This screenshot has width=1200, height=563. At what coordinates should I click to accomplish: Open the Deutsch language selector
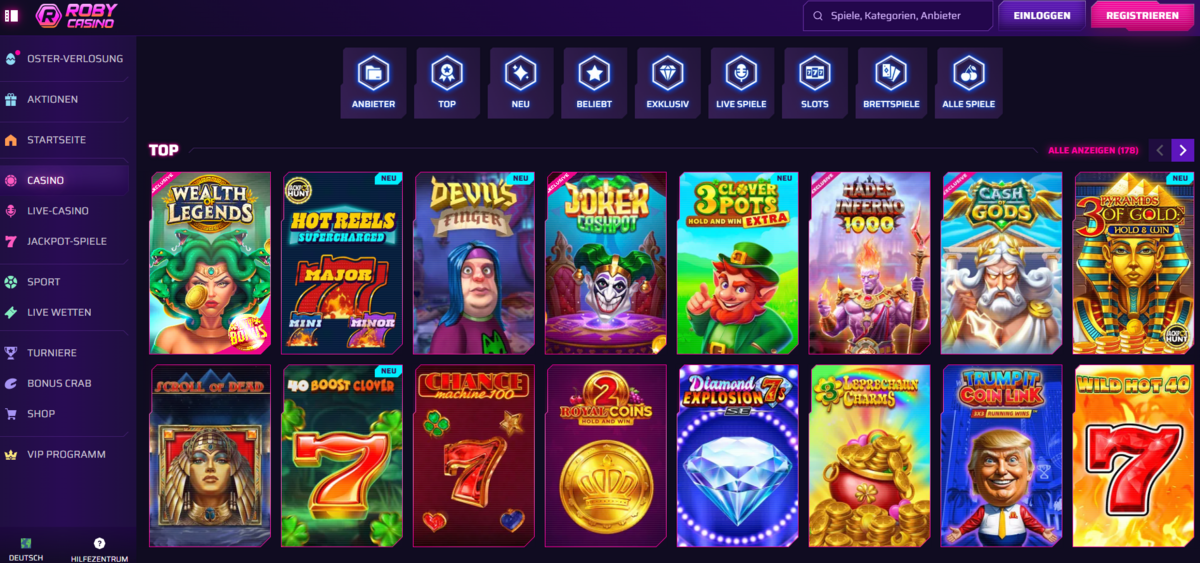(26, 549)
